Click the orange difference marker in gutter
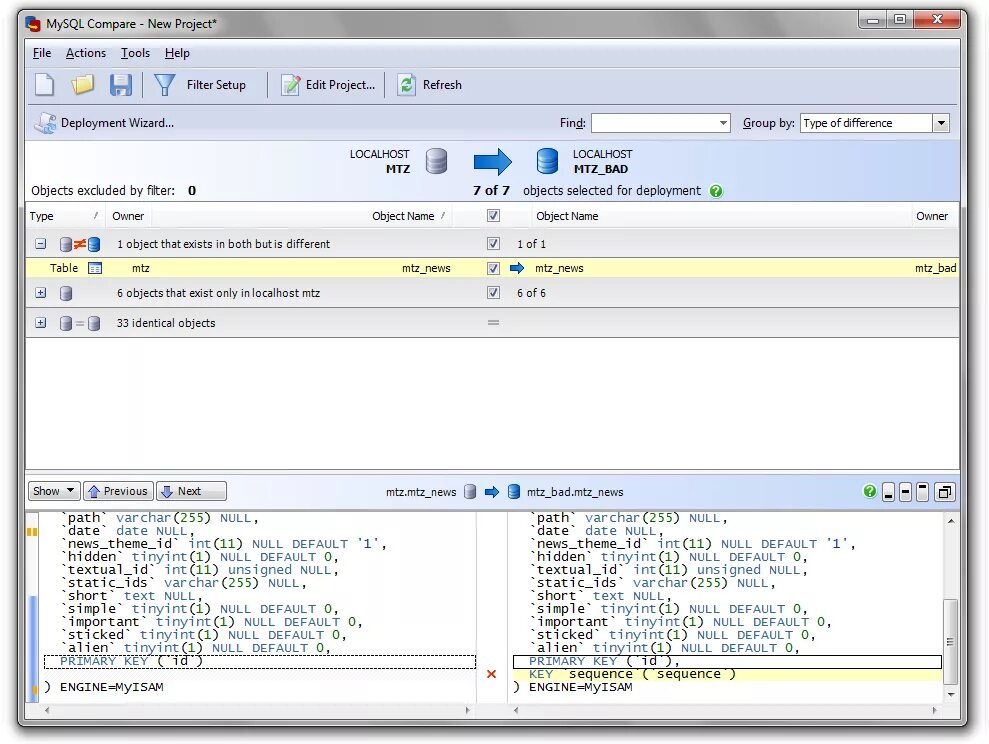 (x=32, y=532)
